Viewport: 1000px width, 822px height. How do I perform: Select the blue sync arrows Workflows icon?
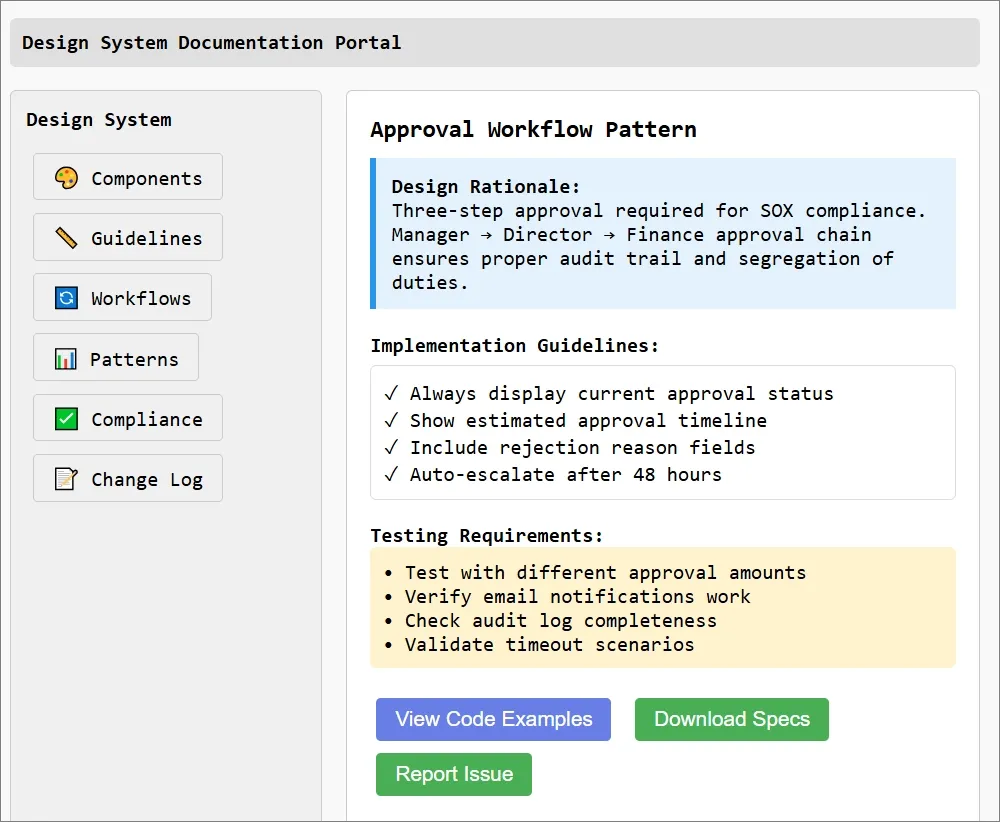coord(66,298)
